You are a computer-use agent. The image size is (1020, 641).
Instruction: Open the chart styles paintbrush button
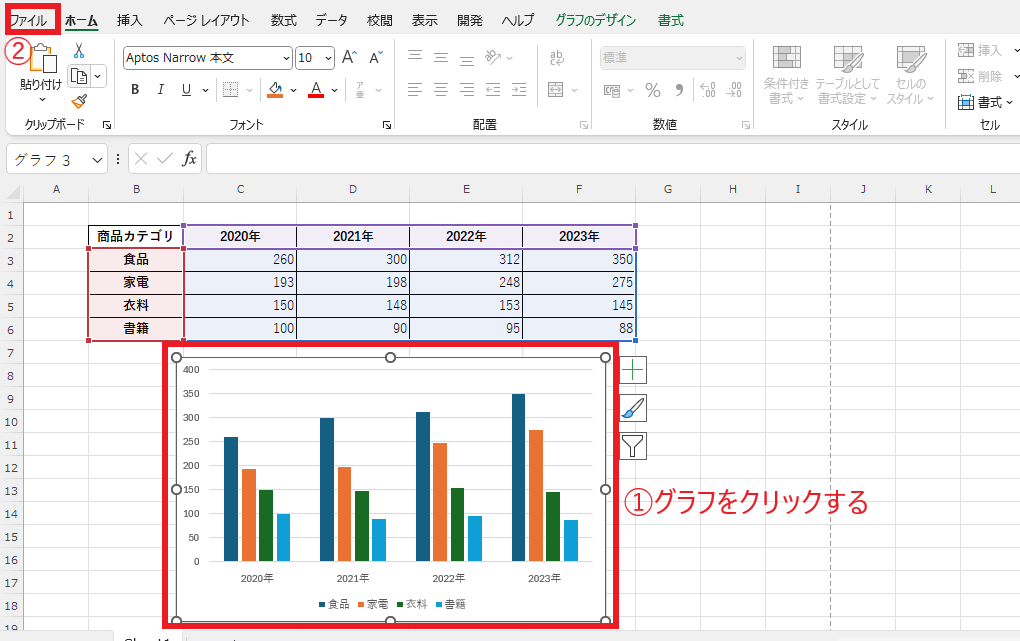click(633, 408)
